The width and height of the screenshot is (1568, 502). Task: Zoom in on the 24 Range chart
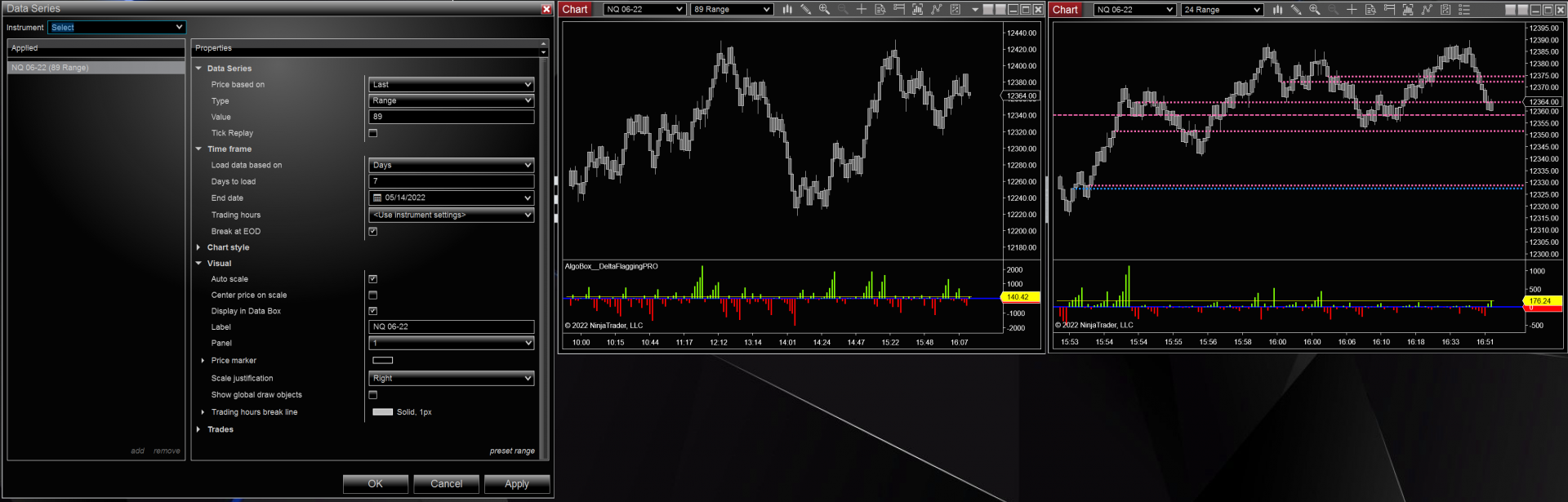coord(1315,9)
